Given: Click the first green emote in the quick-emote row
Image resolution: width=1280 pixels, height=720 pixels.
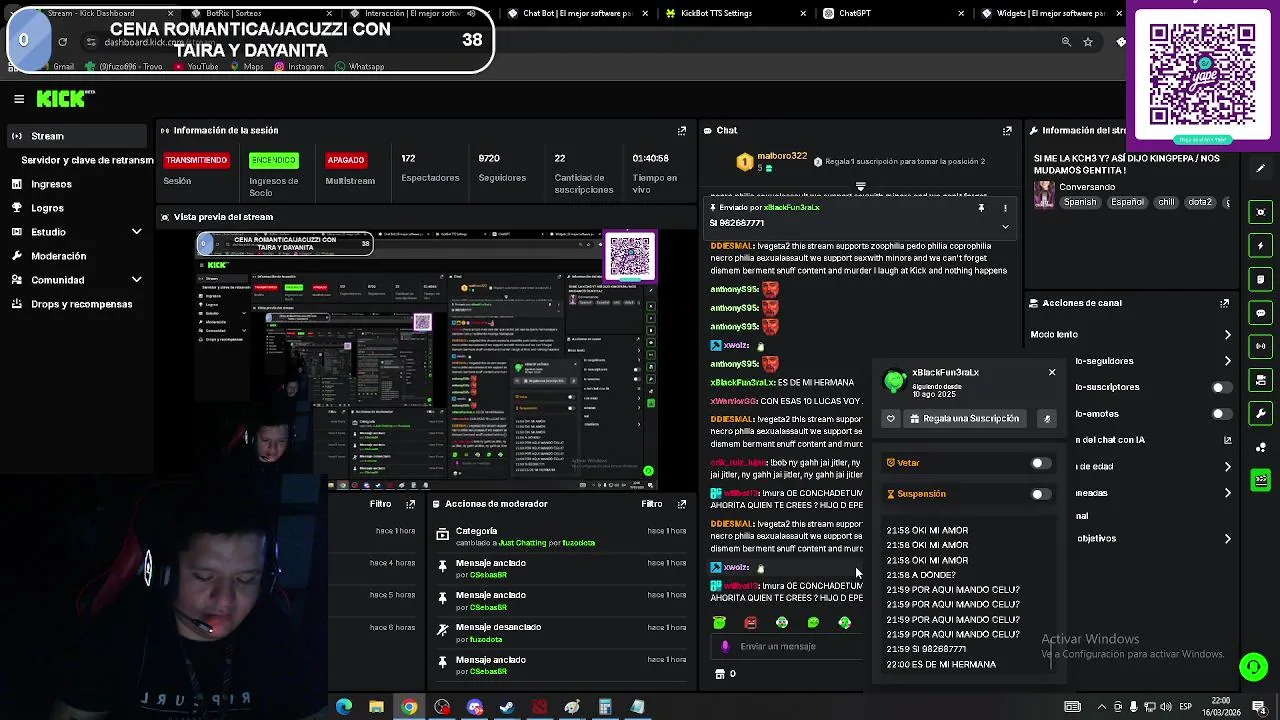Looking at the screenshot, I should point(719,623).
